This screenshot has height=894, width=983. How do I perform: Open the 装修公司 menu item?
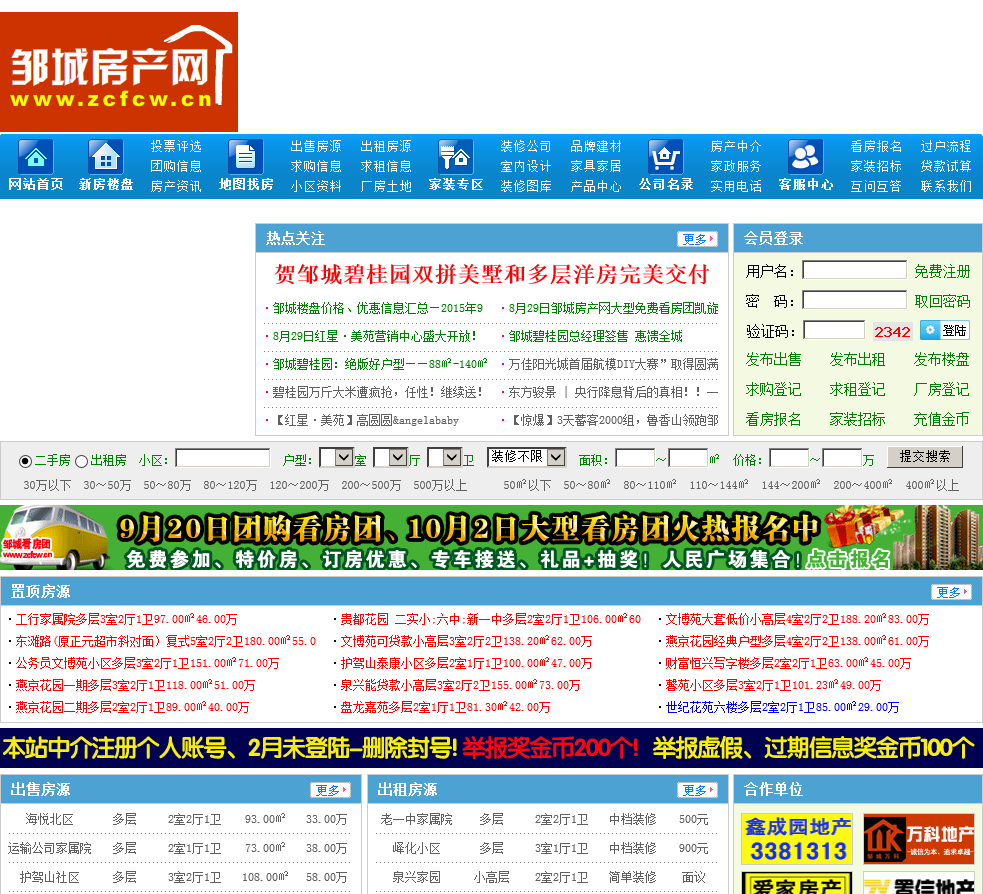point(525,147)
